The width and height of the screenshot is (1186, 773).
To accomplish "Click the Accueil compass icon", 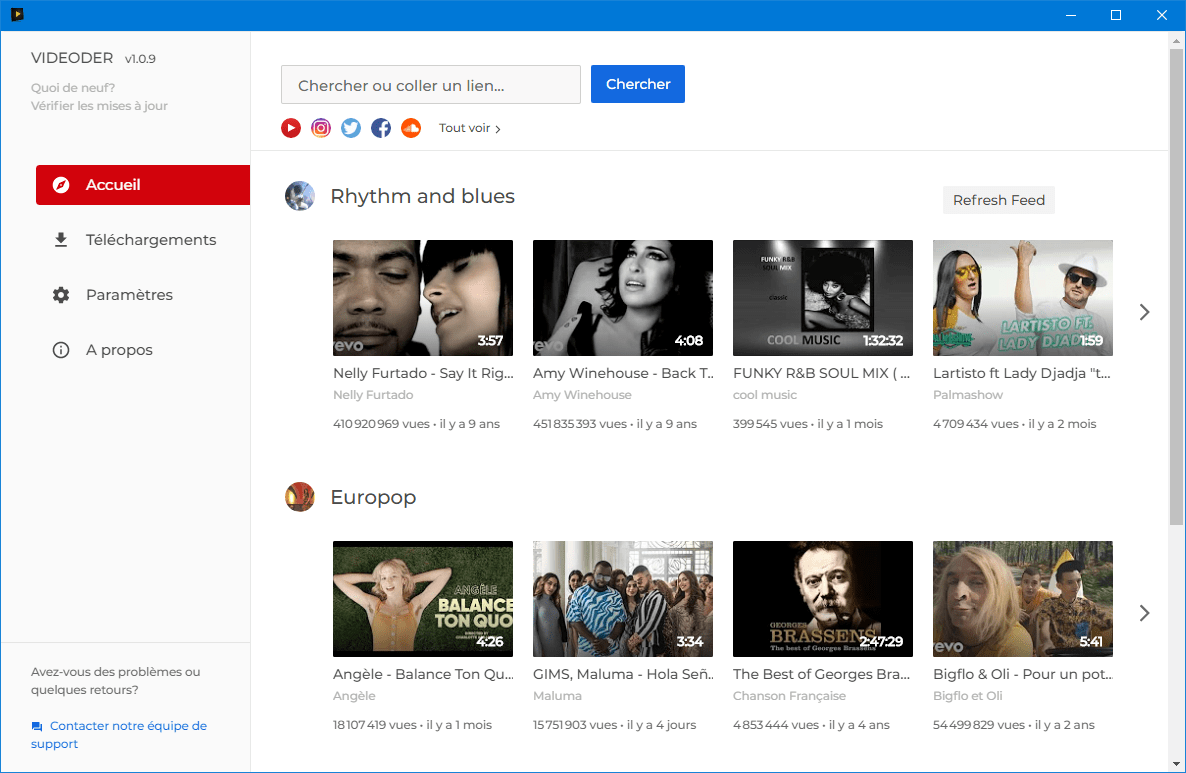I will [61, 185].
